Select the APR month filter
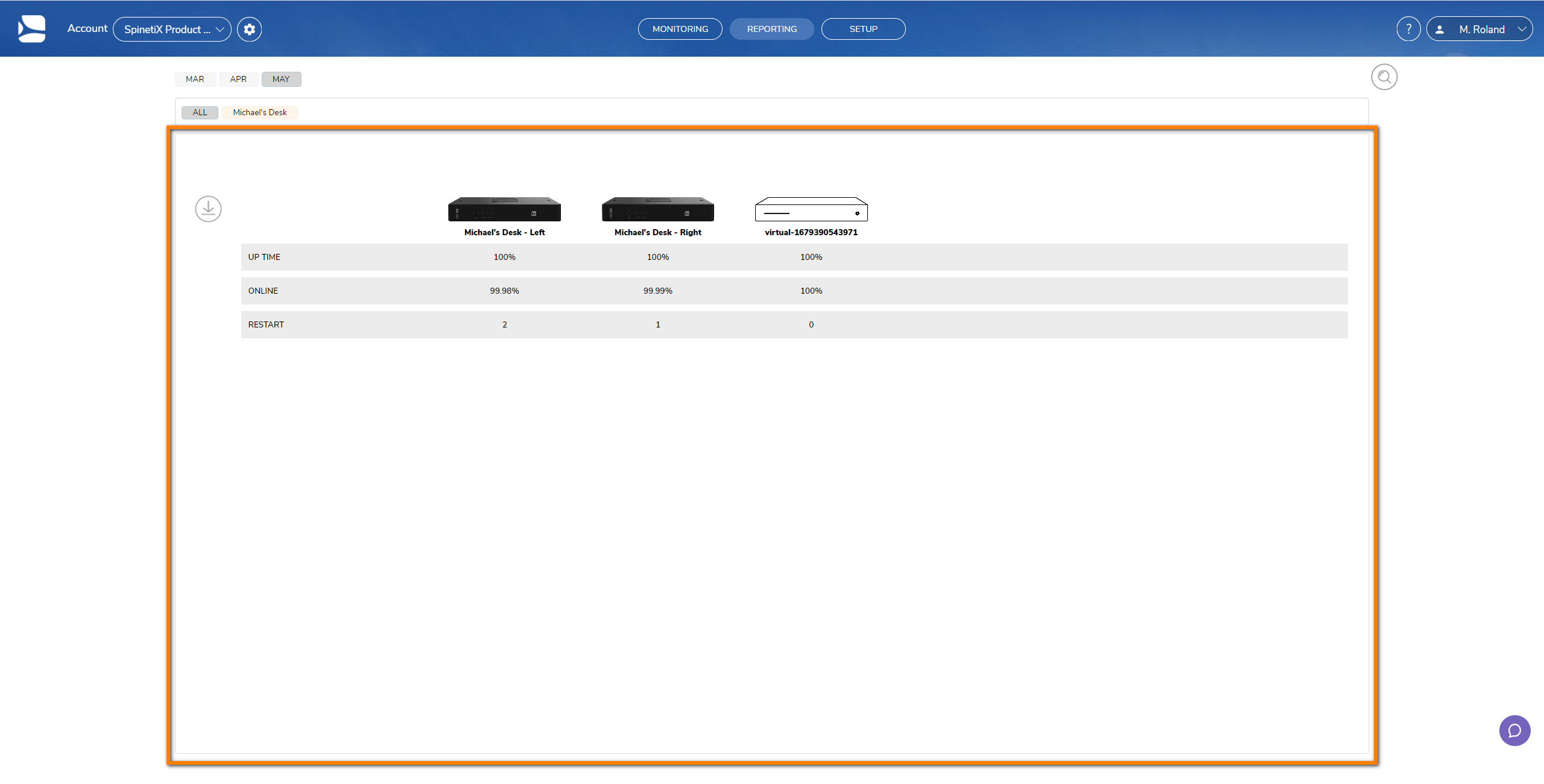The width and height of the screenshot is (1544, 784). 238,79
